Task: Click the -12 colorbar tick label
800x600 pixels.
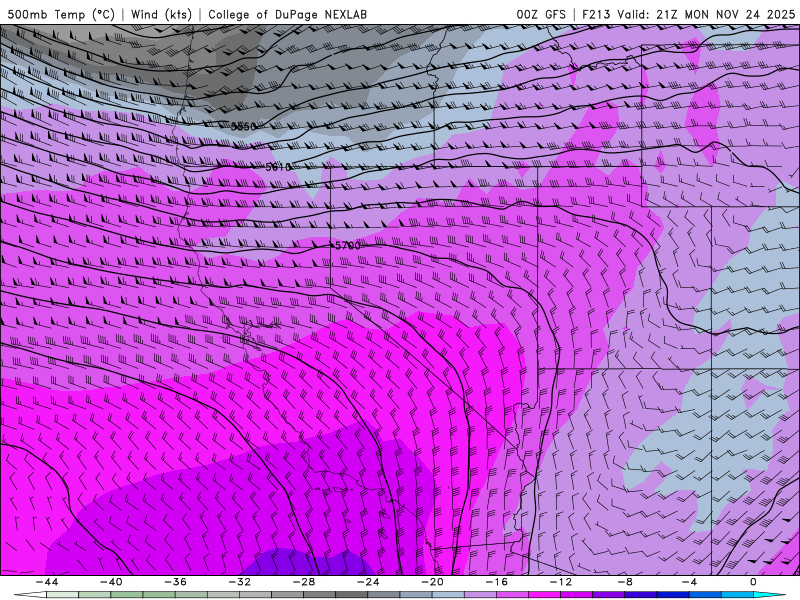Action: point(561,582)
